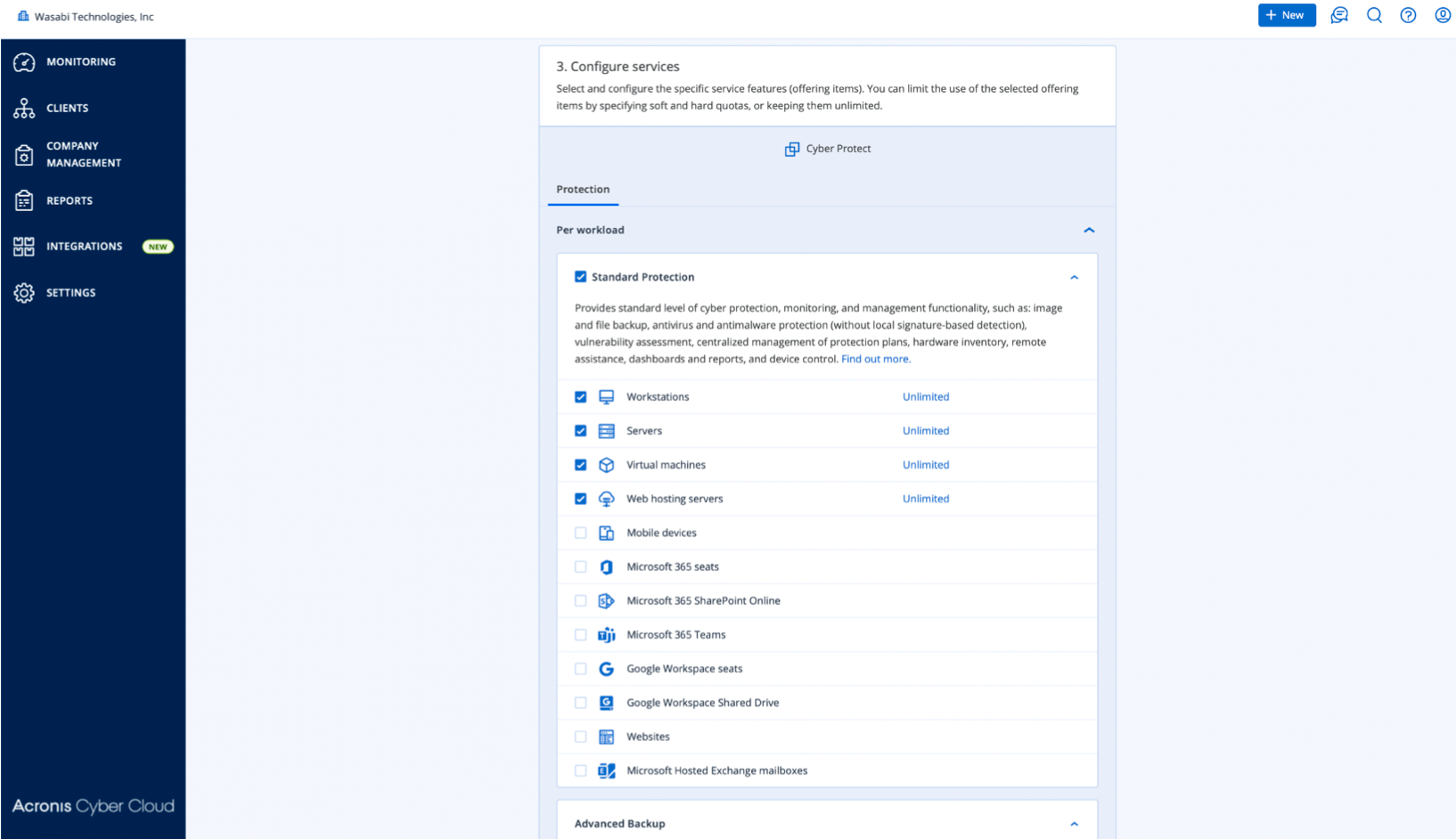1456x839 pixels.
Task: Open the help question mark icon
Action: point(1408,15)
